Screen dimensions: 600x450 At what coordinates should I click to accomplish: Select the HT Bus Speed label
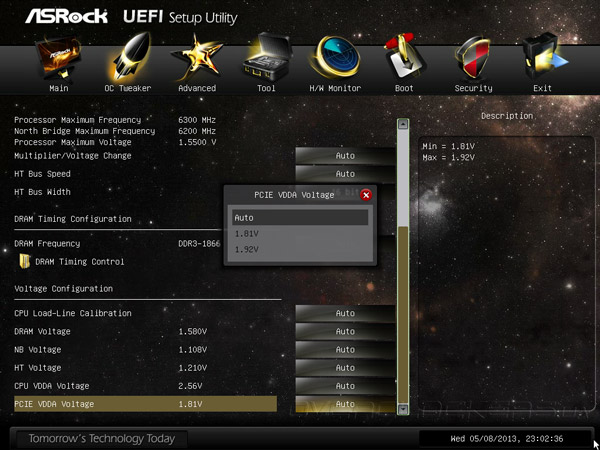42,174
